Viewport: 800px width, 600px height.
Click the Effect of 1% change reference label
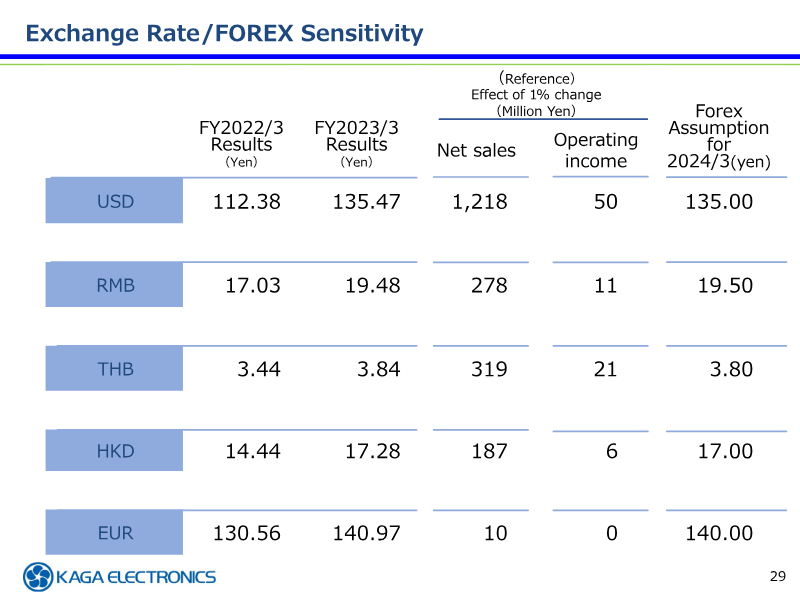coord(536,95)
